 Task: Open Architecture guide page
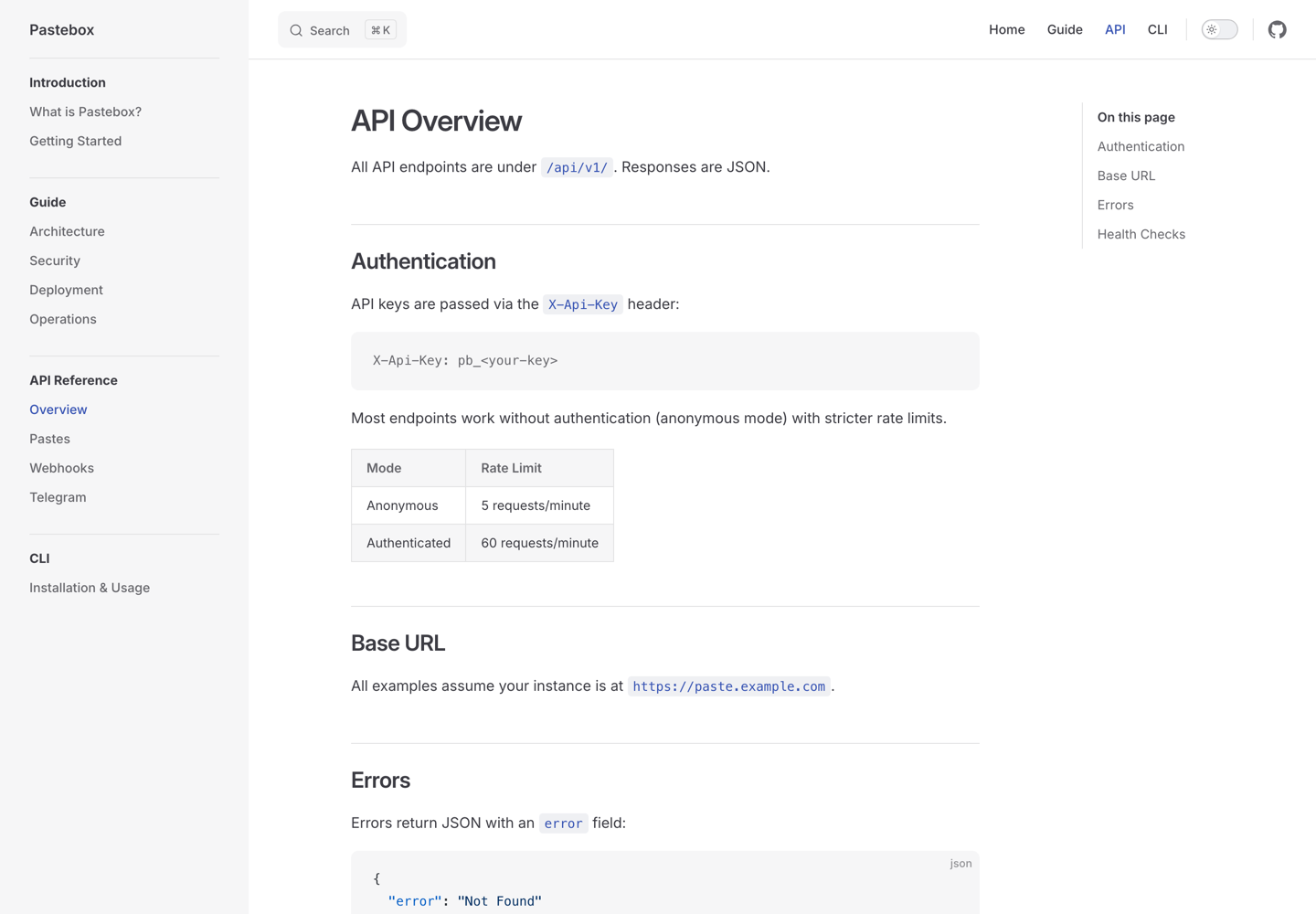coord(67,231)
